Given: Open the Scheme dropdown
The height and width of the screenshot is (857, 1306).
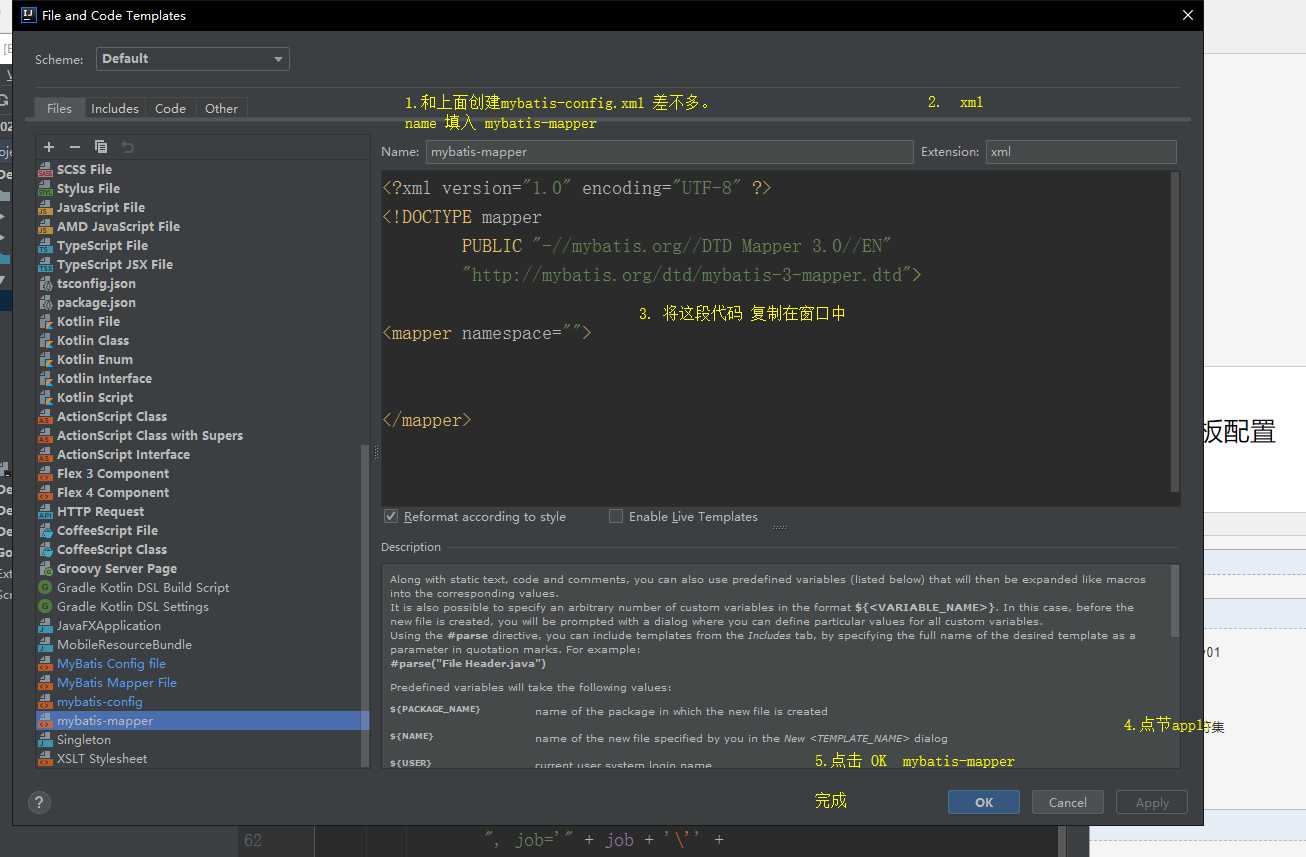Looking at the screenshot, I should tap(193, 59).
